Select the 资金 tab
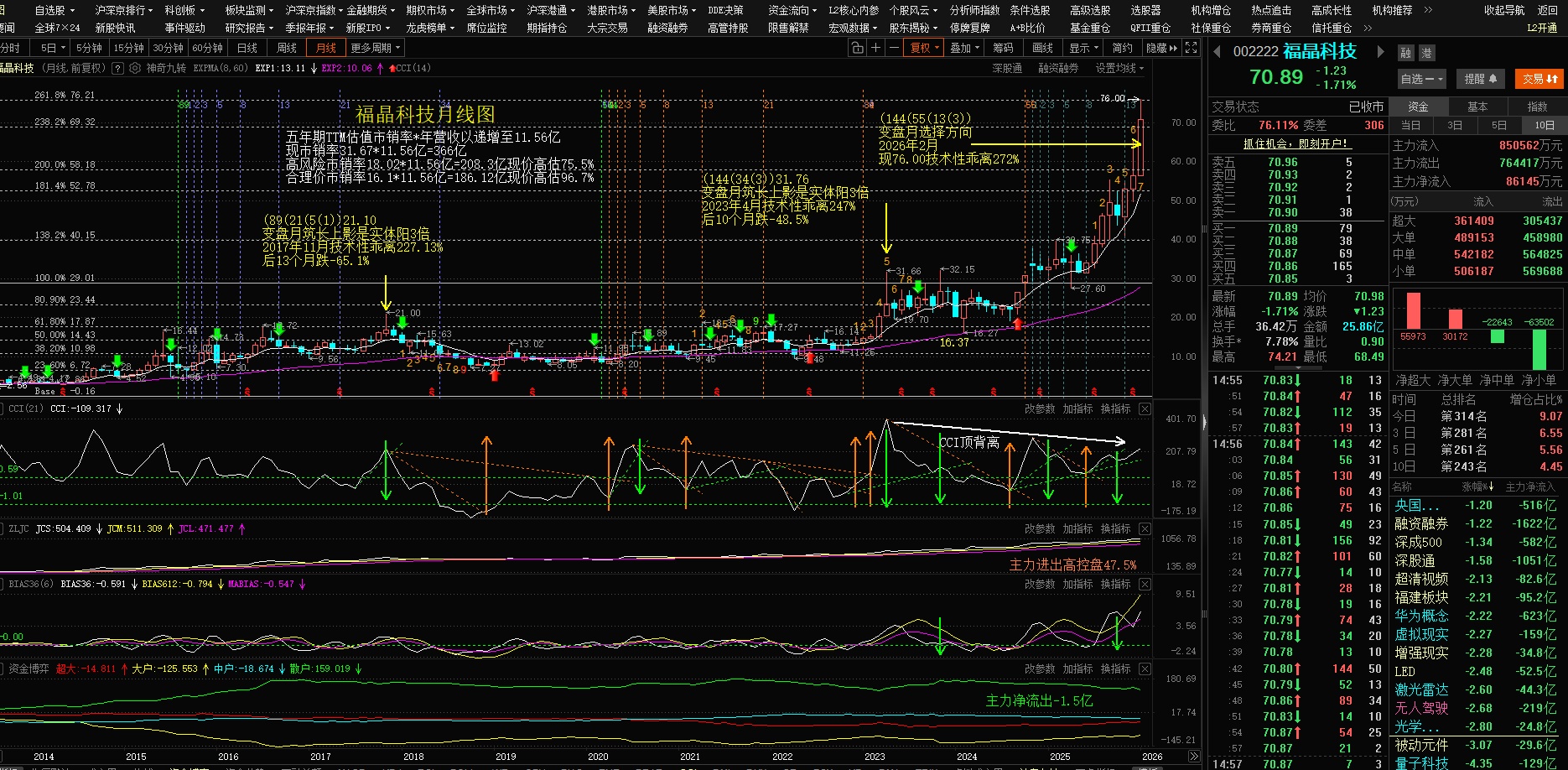Screen dimensions: 1568x770 pyautogui.click(x=1418, y=107)
